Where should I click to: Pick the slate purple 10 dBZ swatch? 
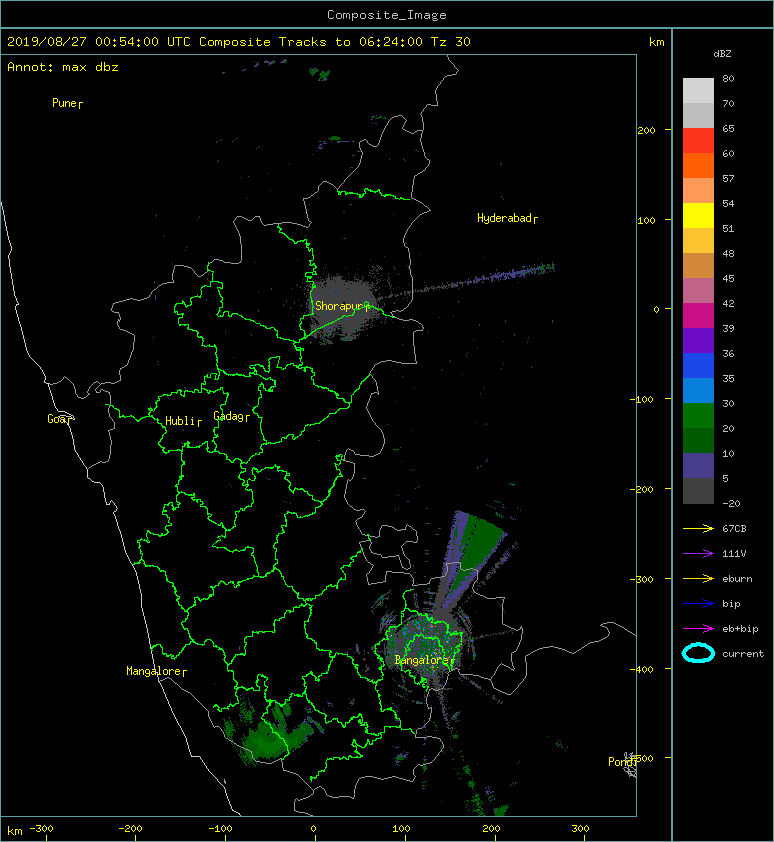pos(698,465)
